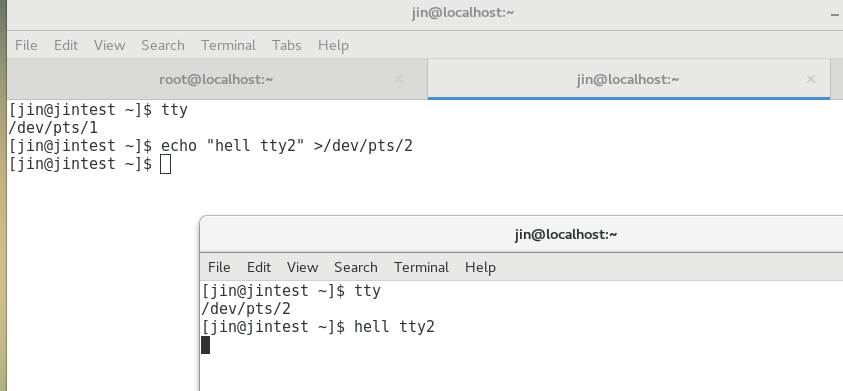This screenshot has height=391, width=843.
Task: Open Terminal menu in tabbed terminal window
Action: (228, 45)
